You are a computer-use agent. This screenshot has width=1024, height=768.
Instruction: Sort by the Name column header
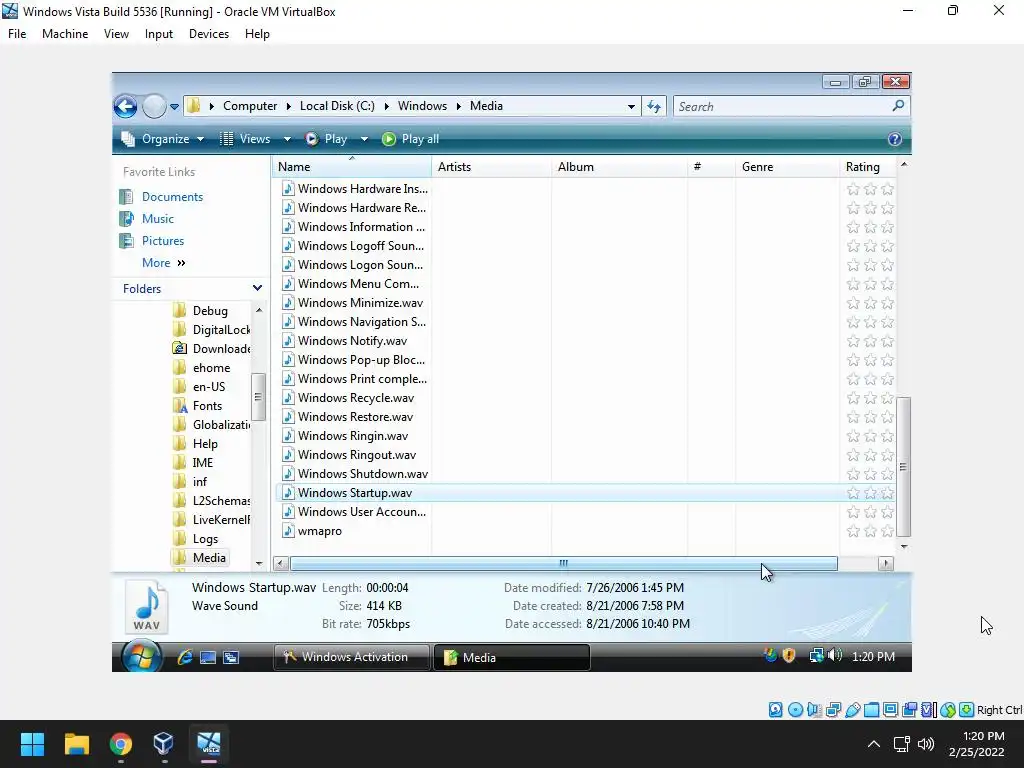351,167
